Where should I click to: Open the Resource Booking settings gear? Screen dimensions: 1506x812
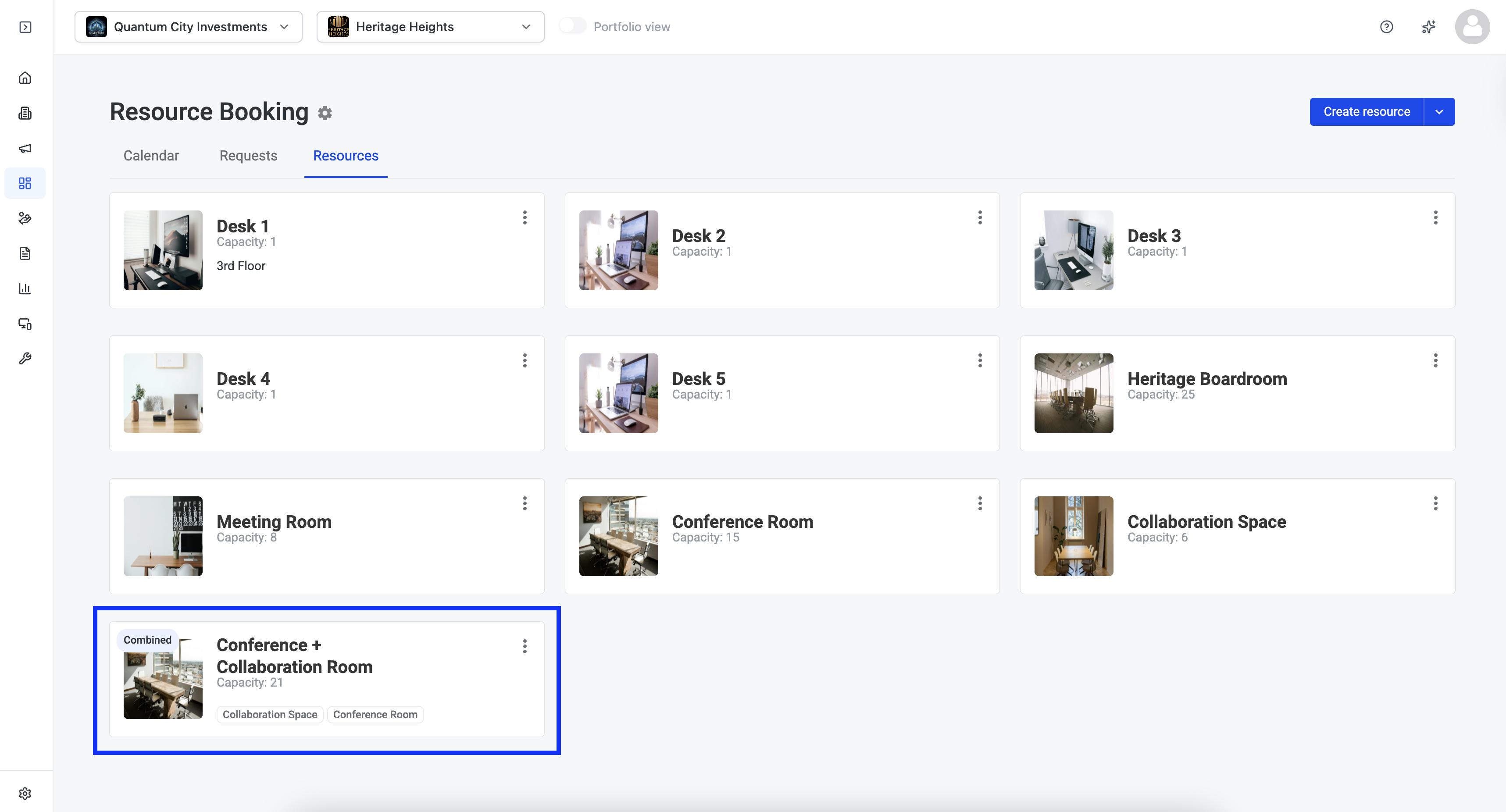coord(325,113)
